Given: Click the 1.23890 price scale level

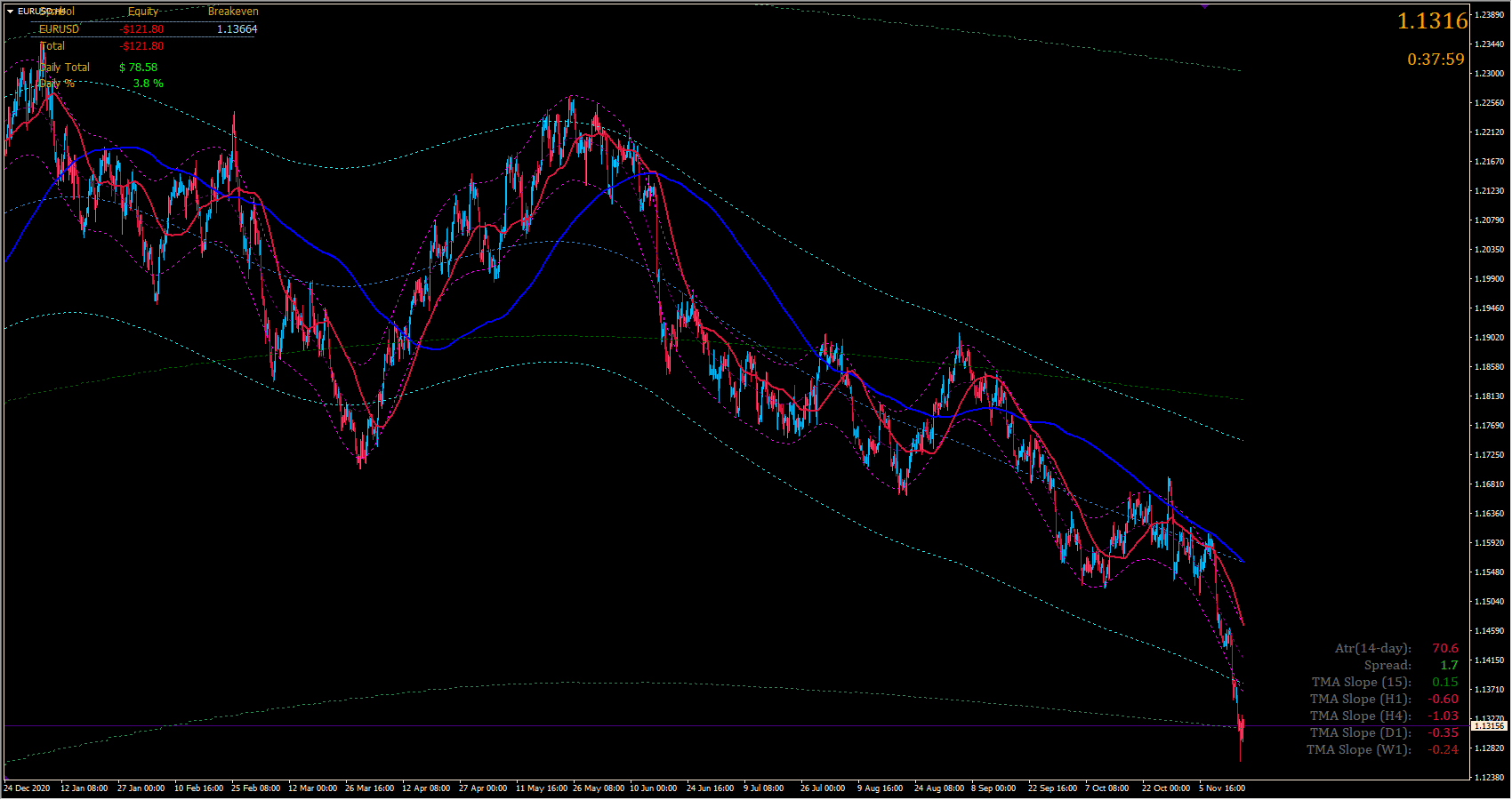Looking at the screenshot, I should coord(1489,15).
